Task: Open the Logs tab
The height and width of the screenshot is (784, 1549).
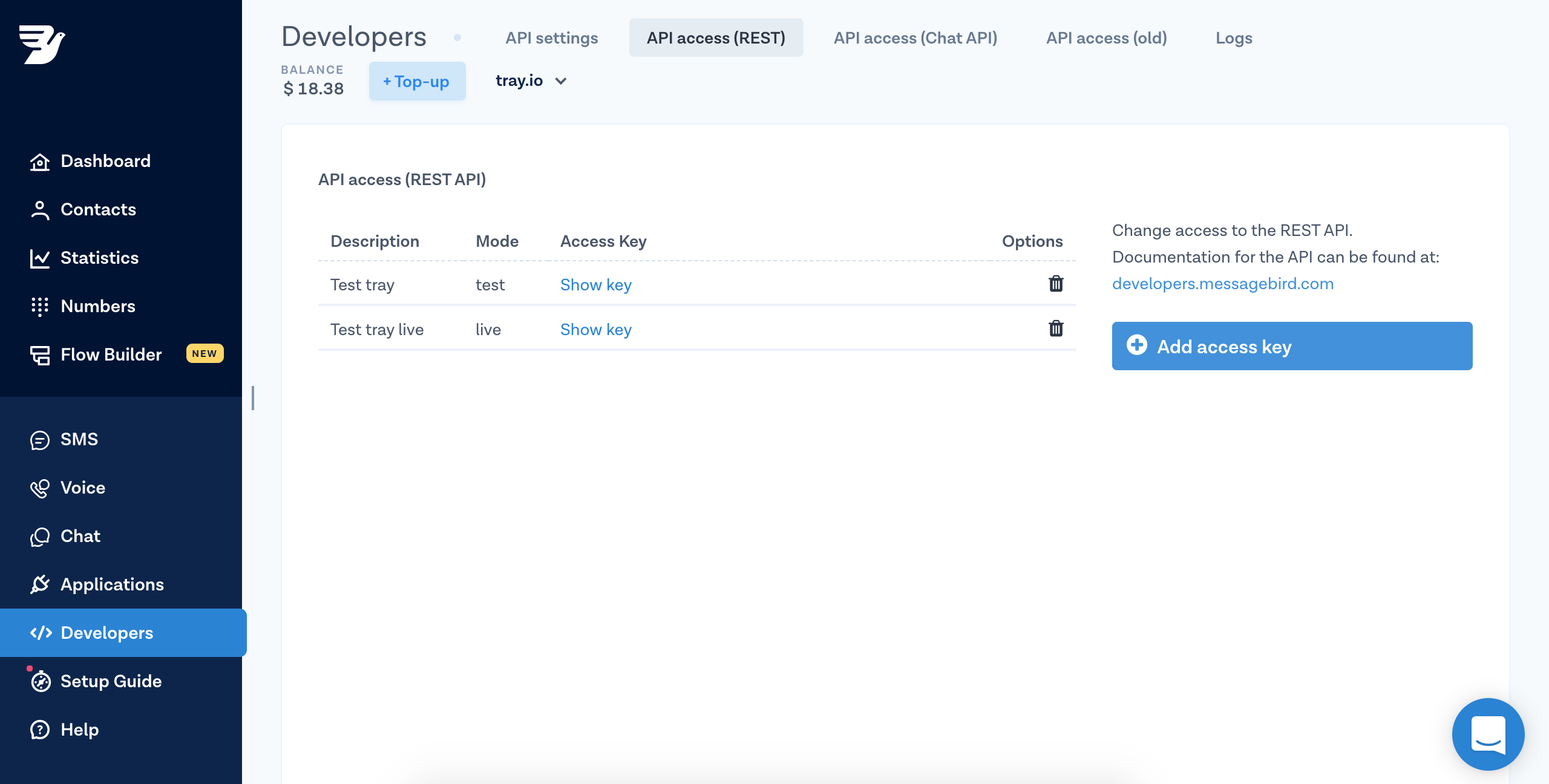Action: click(1234, 38)
